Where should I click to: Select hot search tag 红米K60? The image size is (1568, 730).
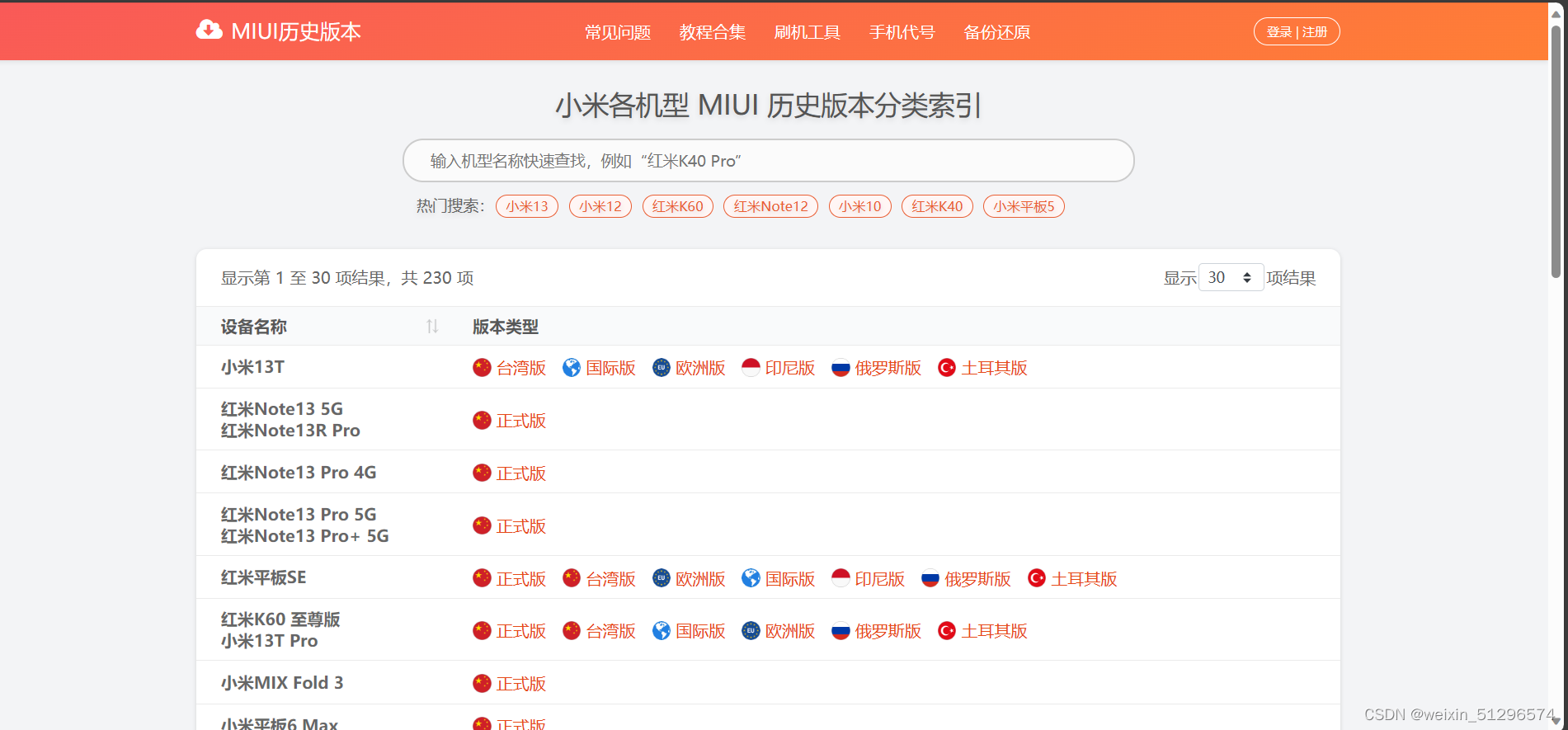678,206
